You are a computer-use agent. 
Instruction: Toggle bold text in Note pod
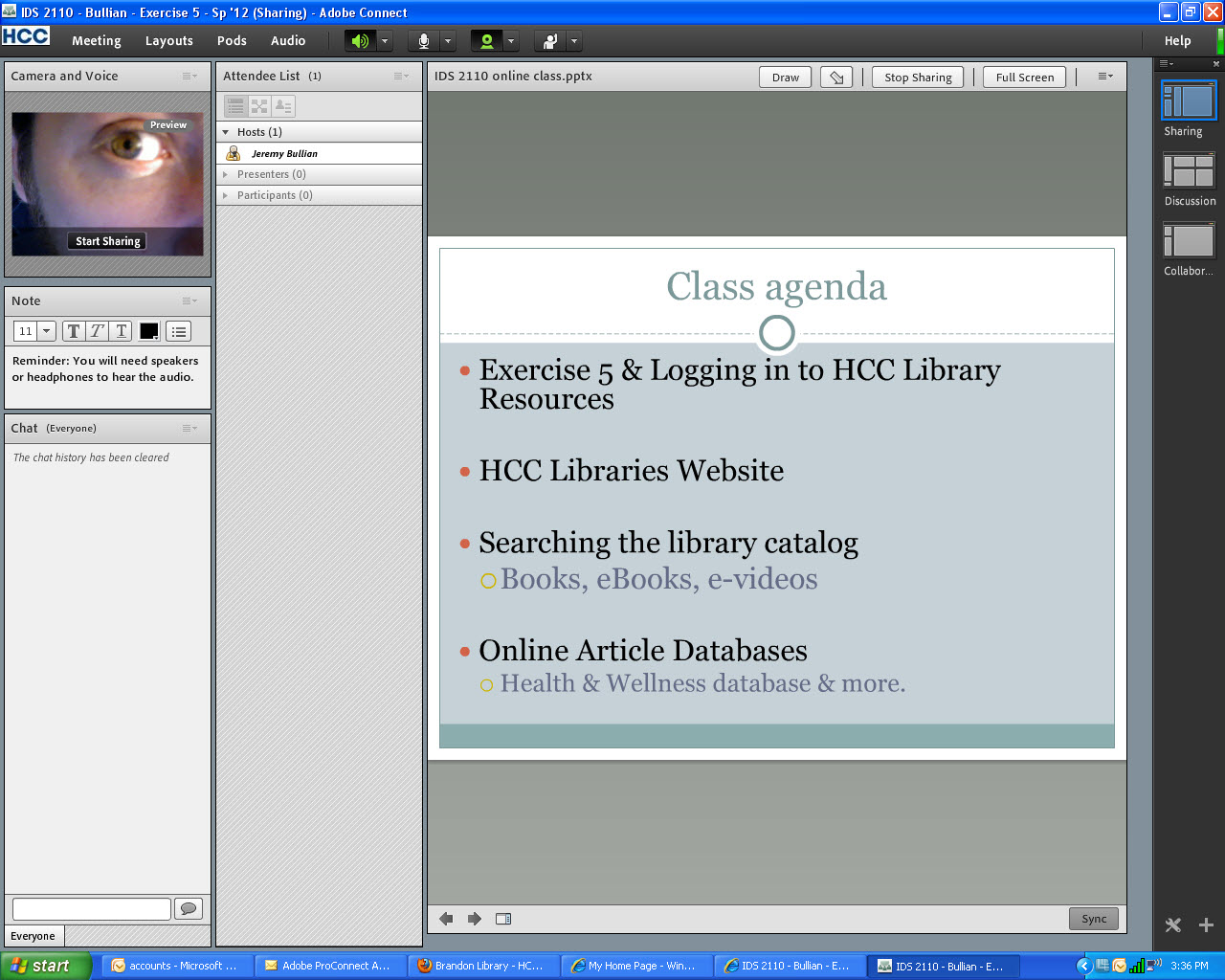74,331
